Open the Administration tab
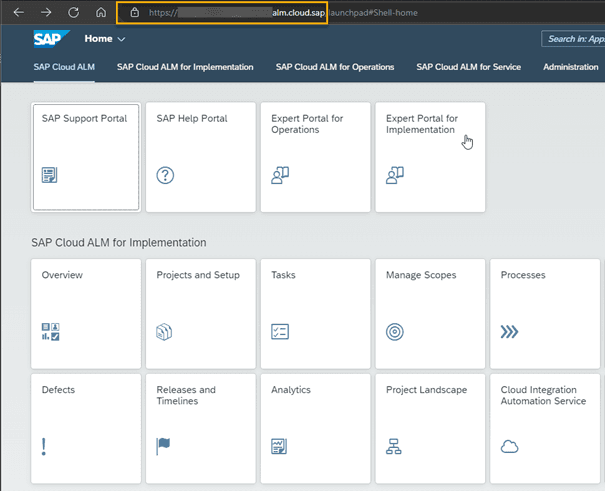Screen dimensions: 605x491 (571, 67)
